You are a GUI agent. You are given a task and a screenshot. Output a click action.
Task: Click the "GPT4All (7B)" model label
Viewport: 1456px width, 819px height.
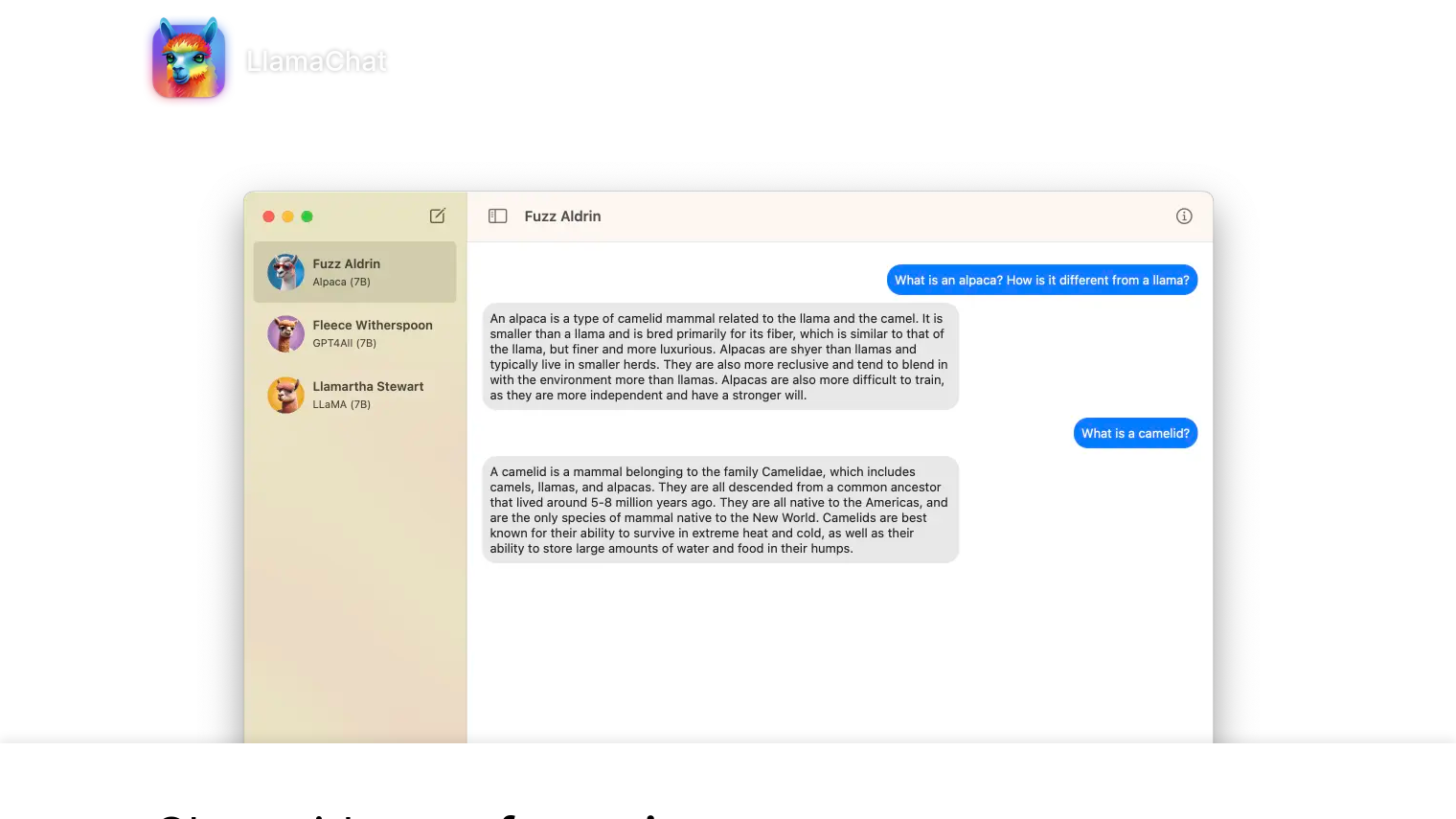(344, 343)
